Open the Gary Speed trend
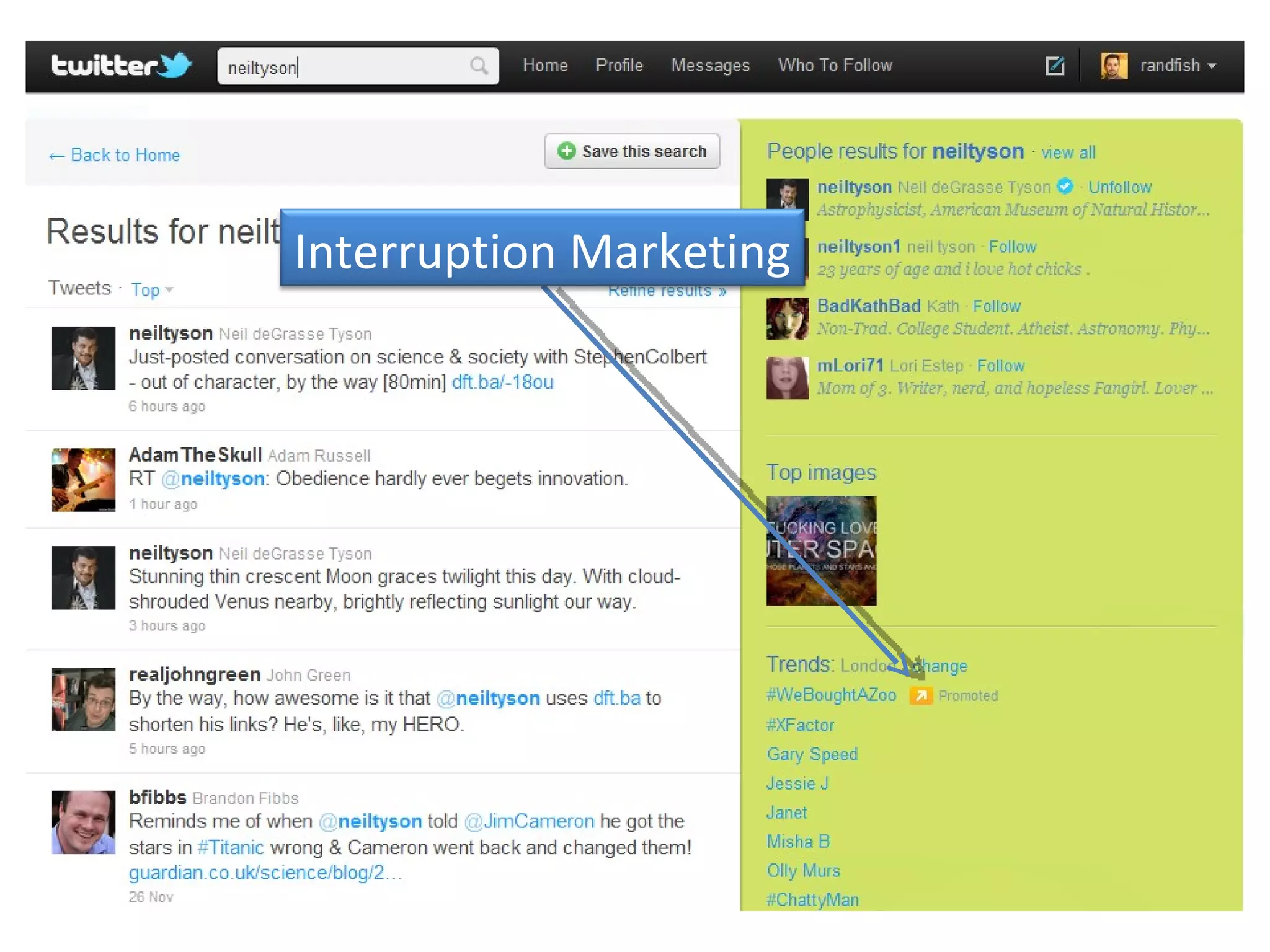The width and height of the screenshot is (1270, 952). (x=812, y=754)
